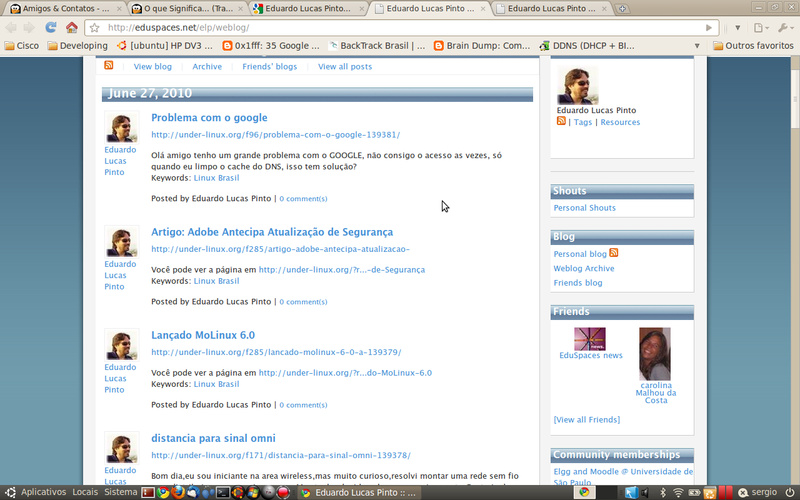This screenshot has height=500, width=800.
Task: Click the browser forward arrow
Action: pos(29,28)
